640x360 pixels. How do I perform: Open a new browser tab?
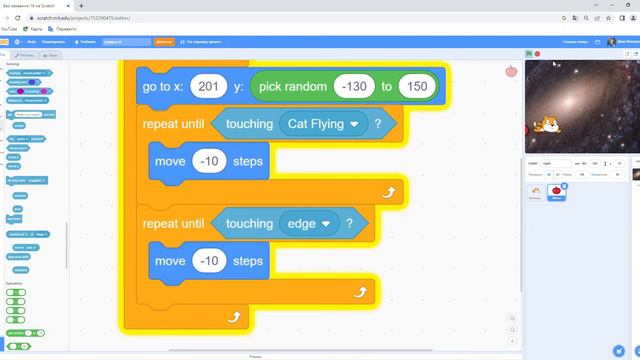point(81,6)
